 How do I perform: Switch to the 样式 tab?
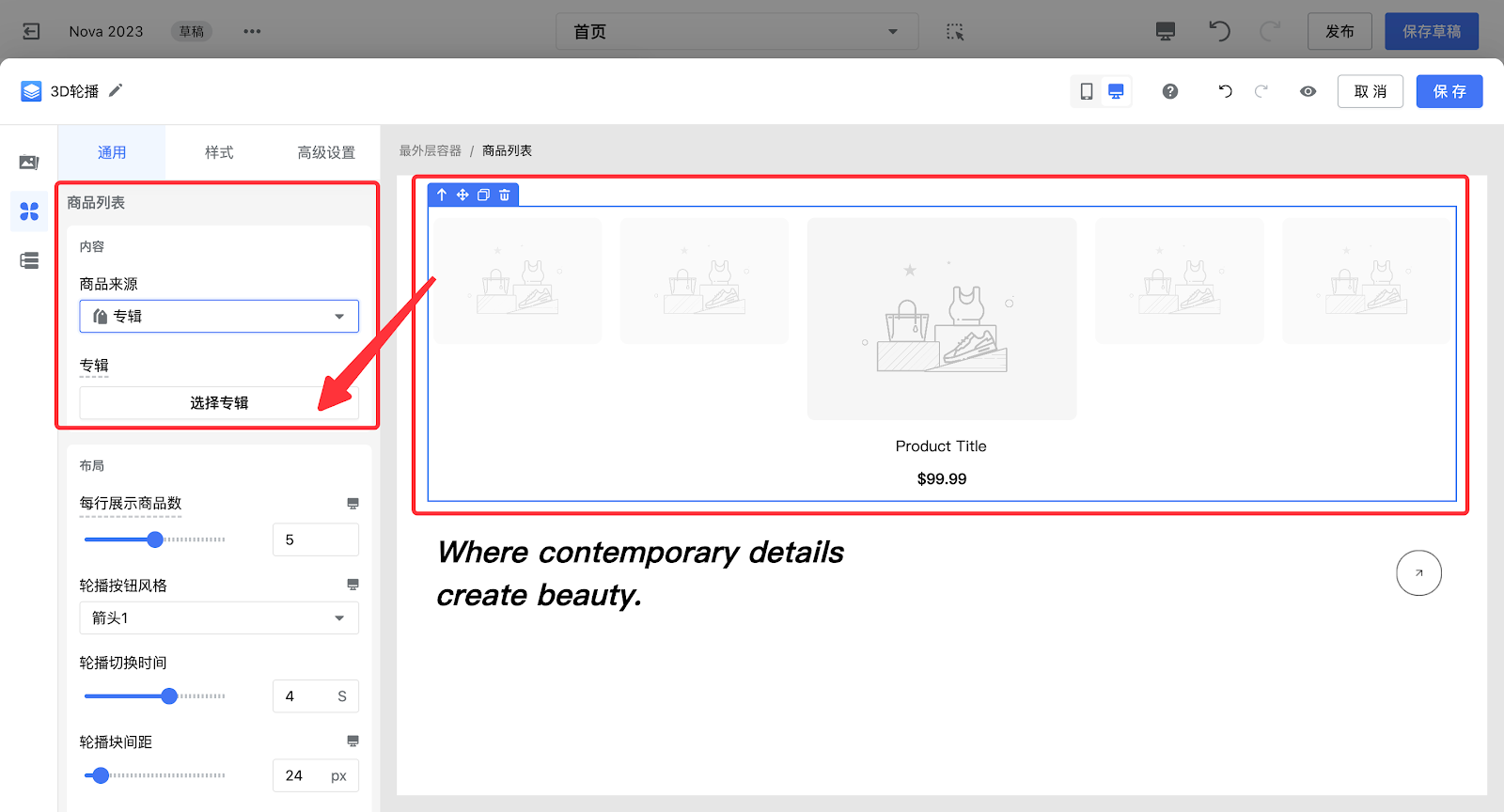coord(219,152)
